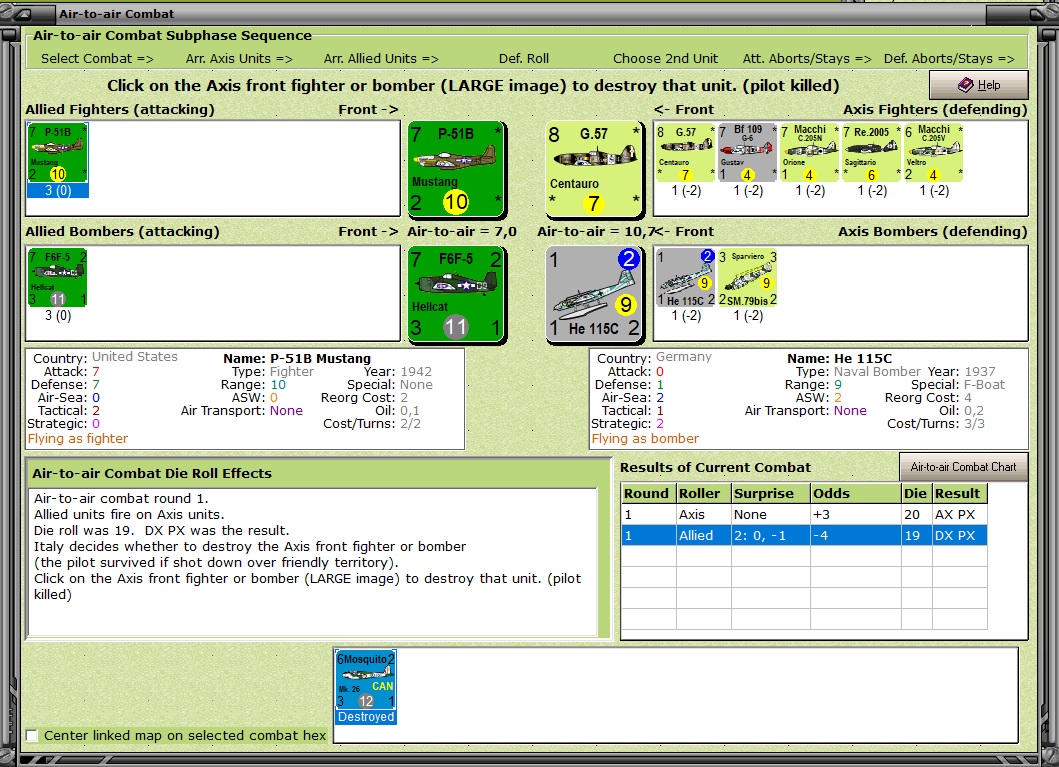This screenshot has height=767, width=1059.
Task: Select the Axis round 1 result row
Action: [804, 514]
